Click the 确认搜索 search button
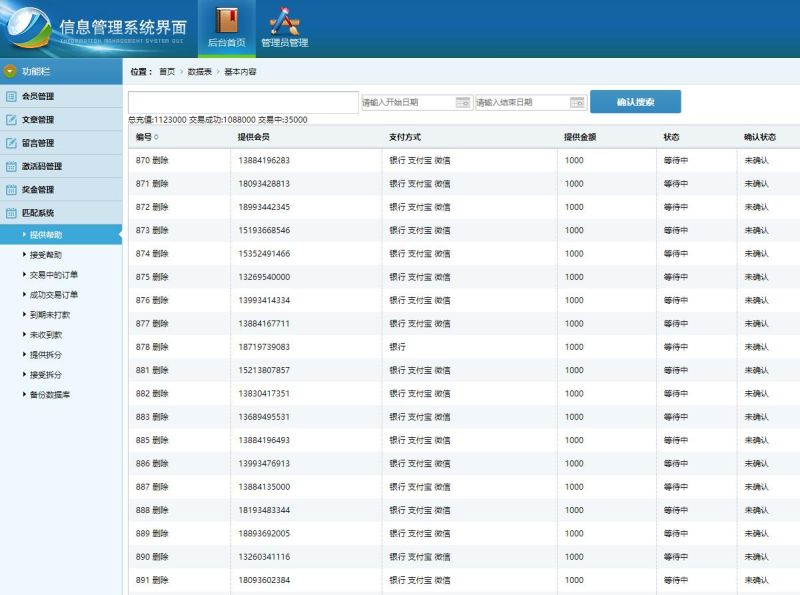Image resolution: width=800 pixels, height=595 pixels. (636, 101)
